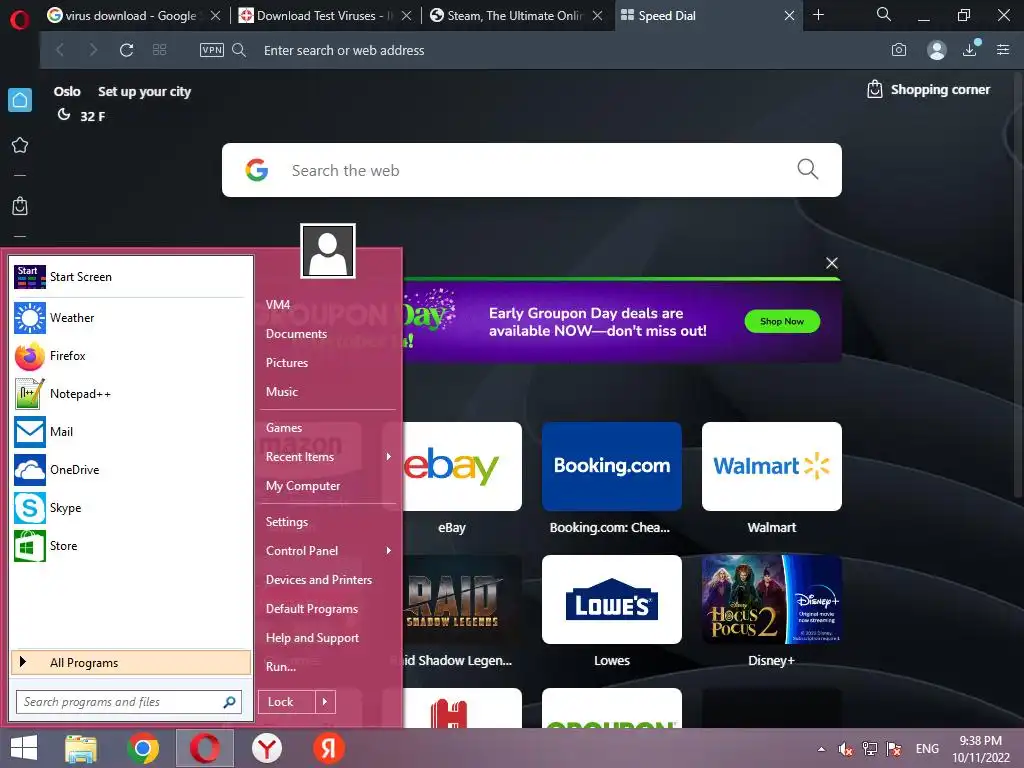The height and width of the screenshot is (768, 1024).
Task: Open Mail app from start menu
Action: (131, 432)
